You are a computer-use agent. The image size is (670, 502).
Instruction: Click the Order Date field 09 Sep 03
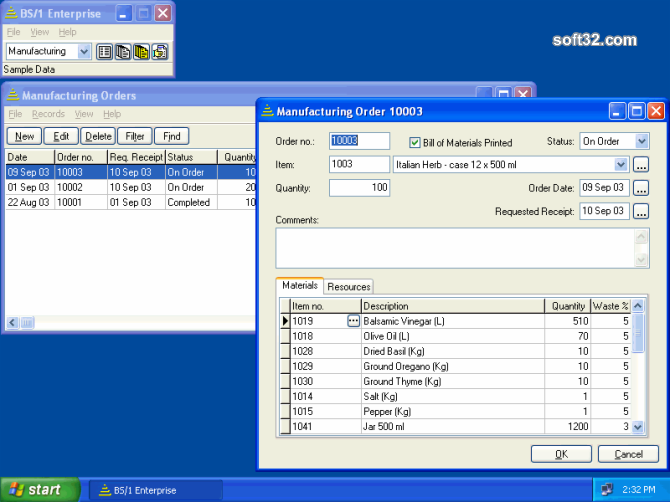(604, 188)
